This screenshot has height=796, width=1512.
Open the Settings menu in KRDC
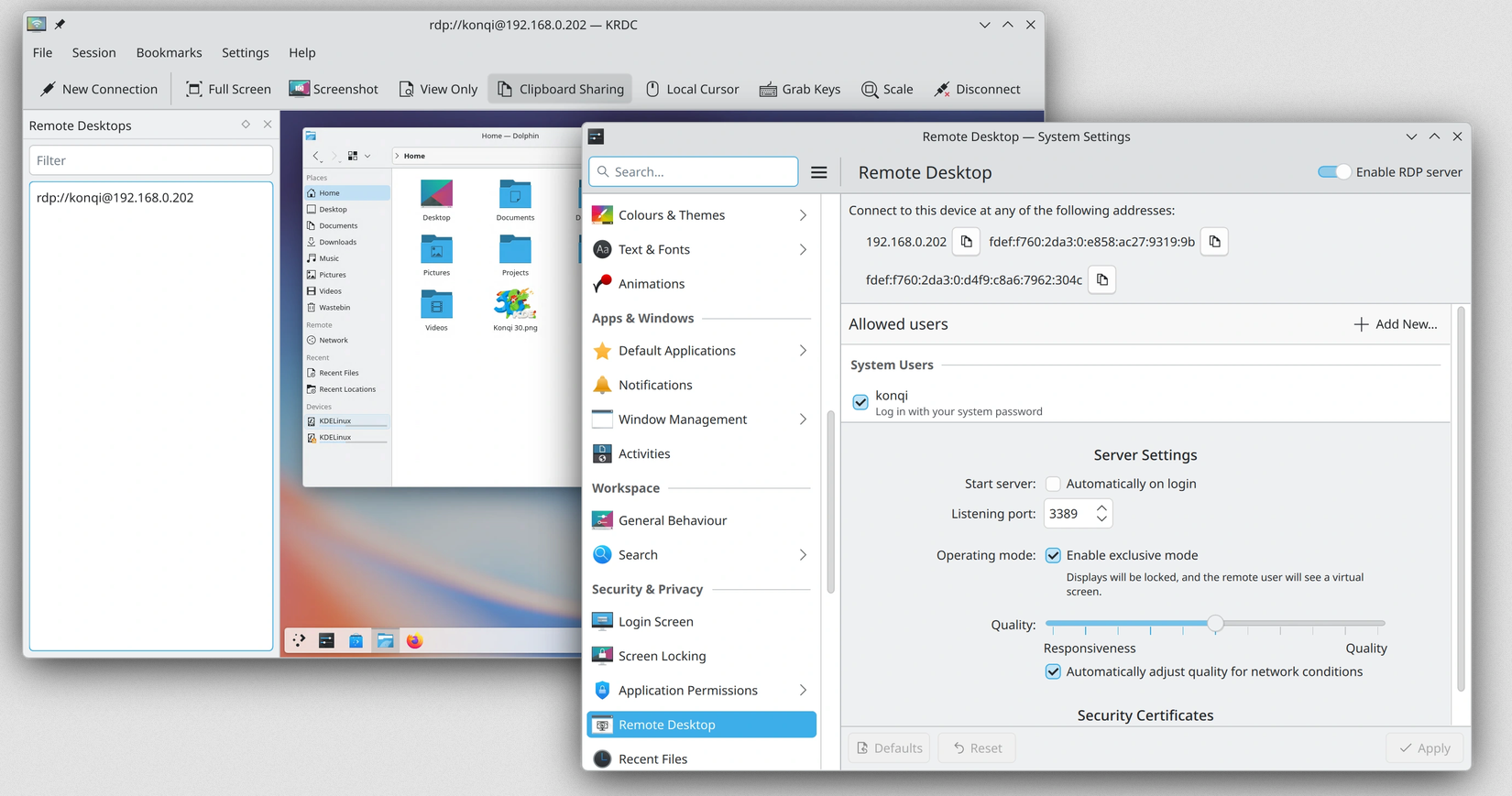tap(245, 52)
